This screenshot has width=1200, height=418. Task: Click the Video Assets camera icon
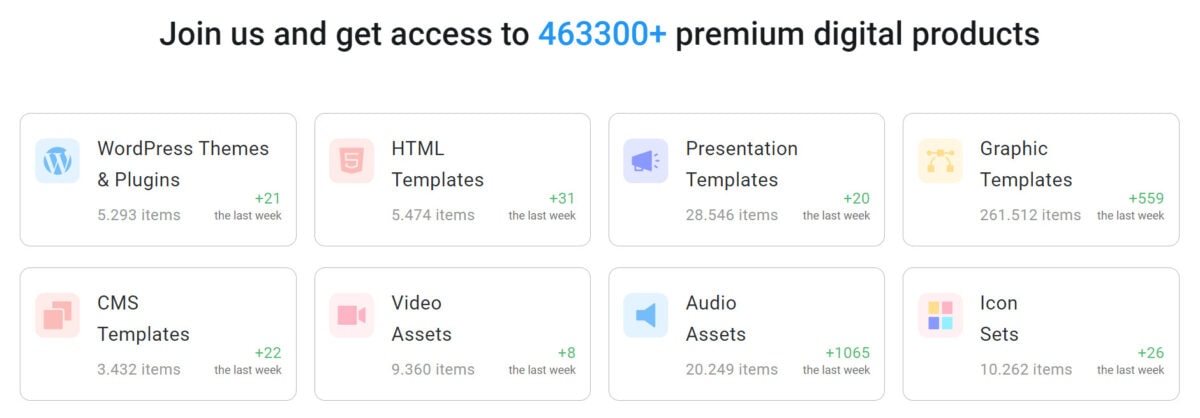point(351,315)
